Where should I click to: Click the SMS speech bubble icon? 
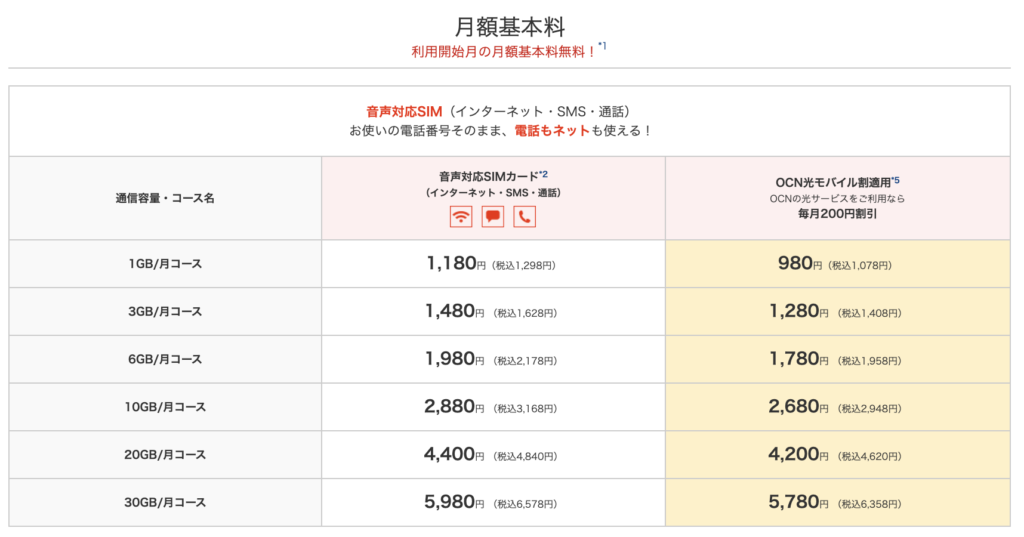coord(493,216)
